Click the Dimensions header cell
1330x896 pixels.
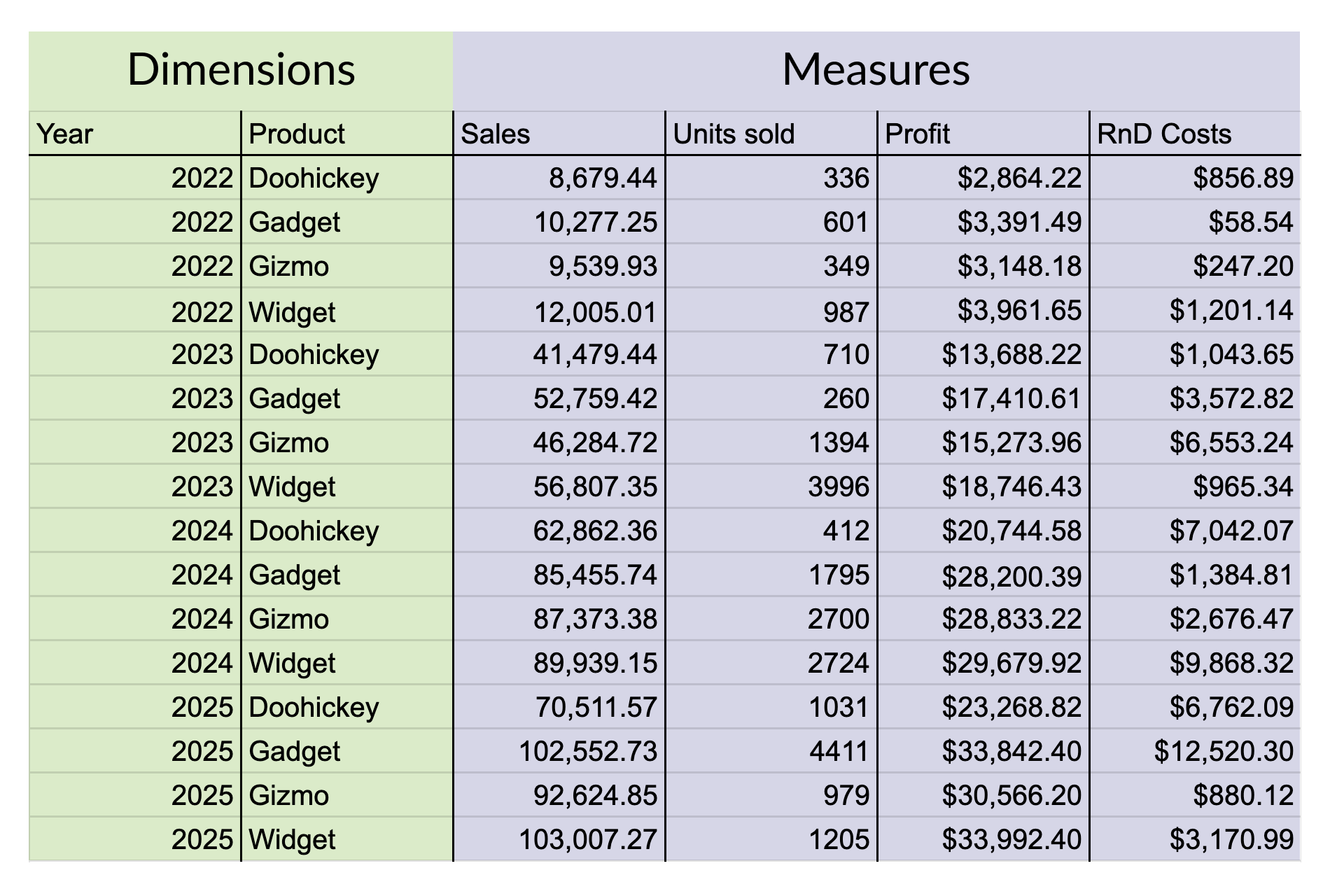click(x=241, y=70)
